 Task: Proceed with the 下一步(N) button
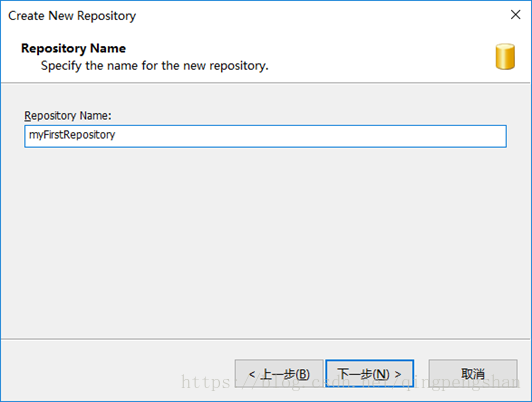pyautogui.click(x=369, y=374)
